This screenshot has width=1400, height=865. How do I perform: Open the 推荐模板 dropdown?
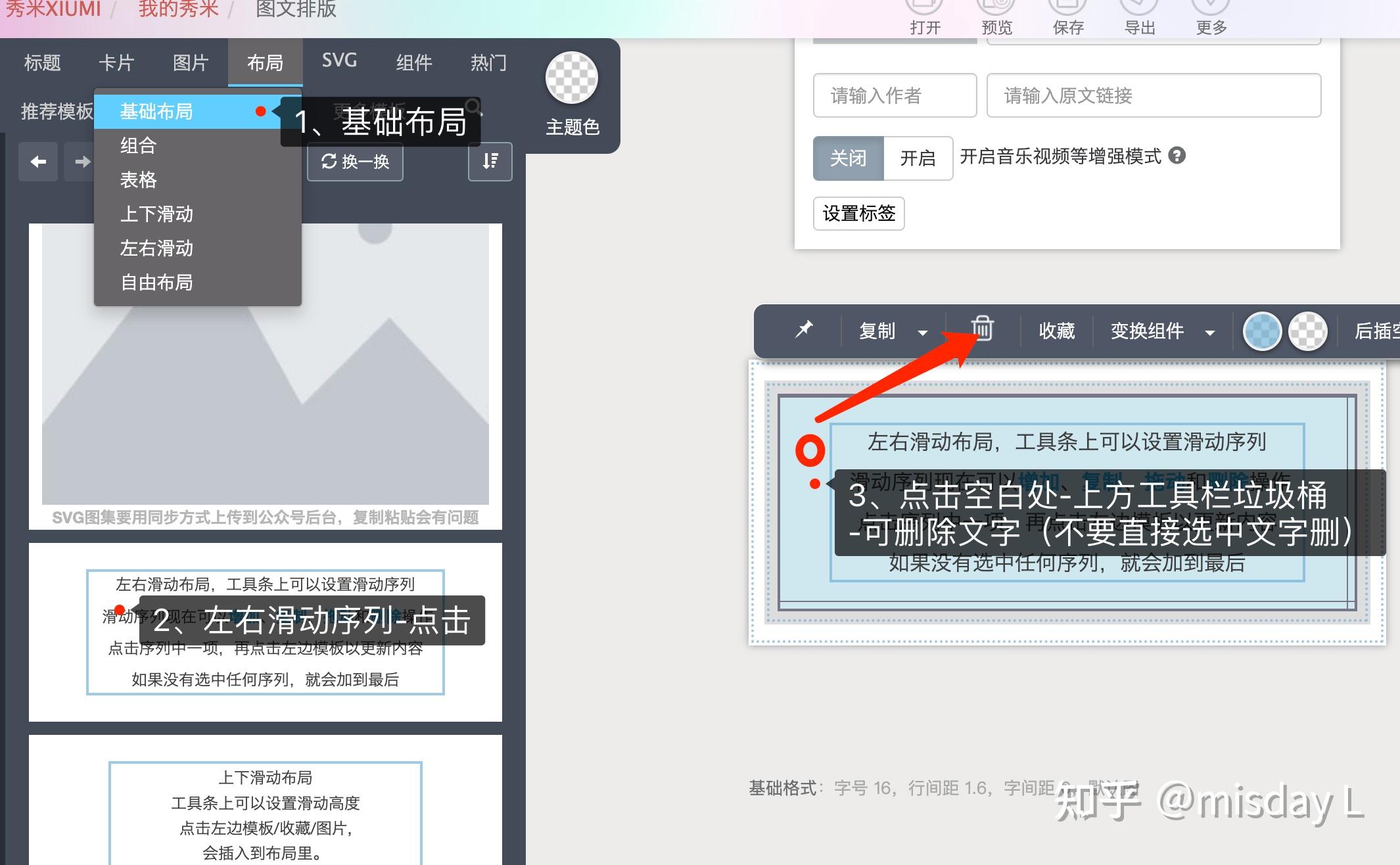click(57, 112)
